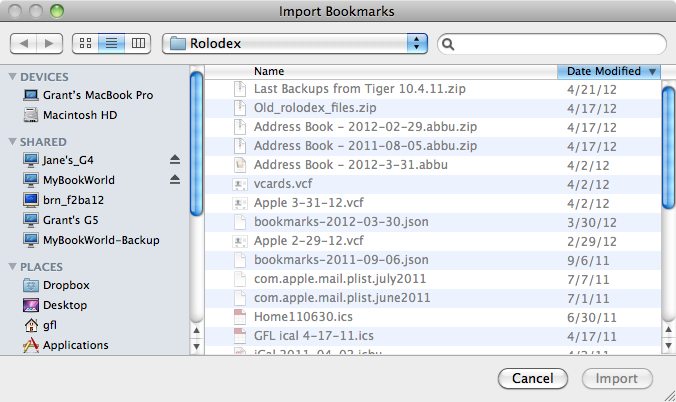Collapse the DEVICES section
This screenshot has height=402, width=676.
point(13,77)
